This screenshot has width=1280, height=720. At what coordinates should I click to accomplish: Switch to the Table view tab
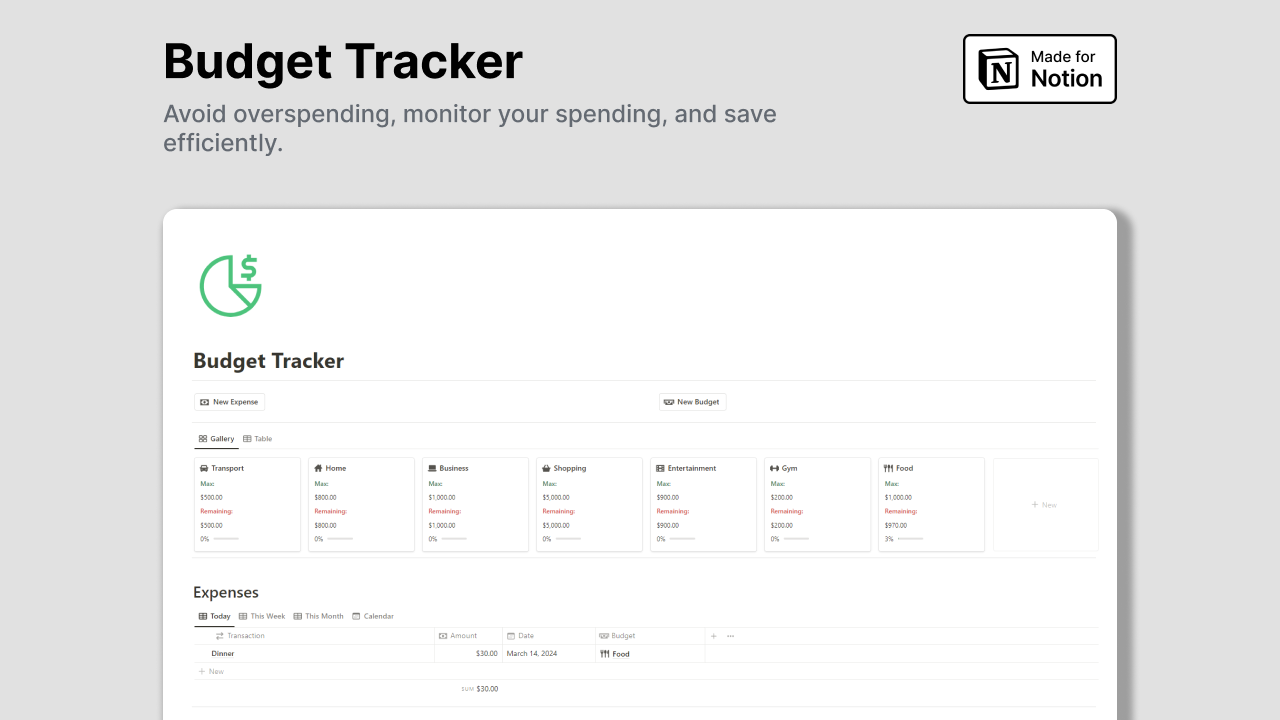[258, 439]
